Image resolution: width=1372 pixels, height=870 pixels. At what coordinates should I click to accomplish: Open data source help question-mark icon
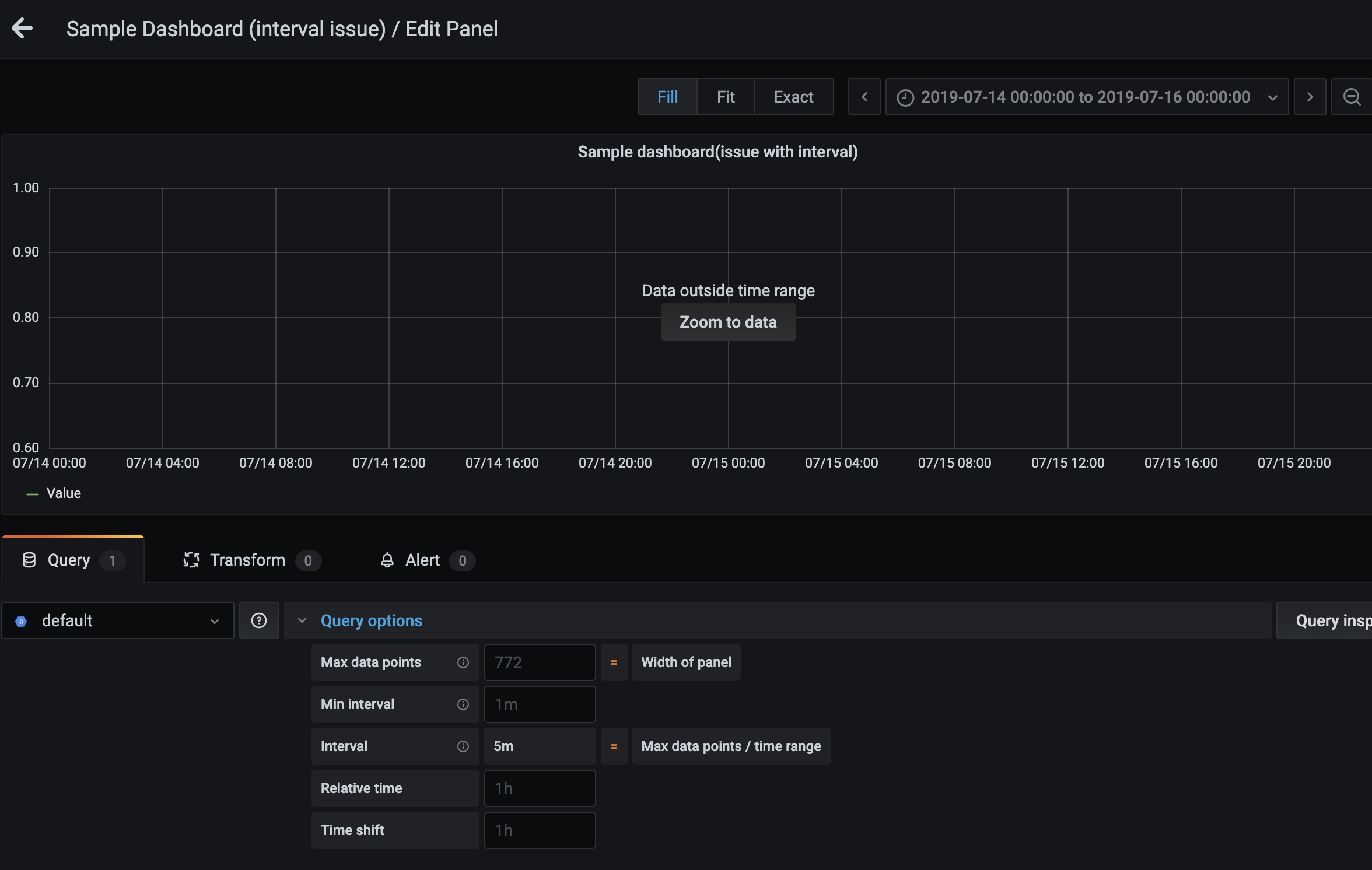point(258,620)
